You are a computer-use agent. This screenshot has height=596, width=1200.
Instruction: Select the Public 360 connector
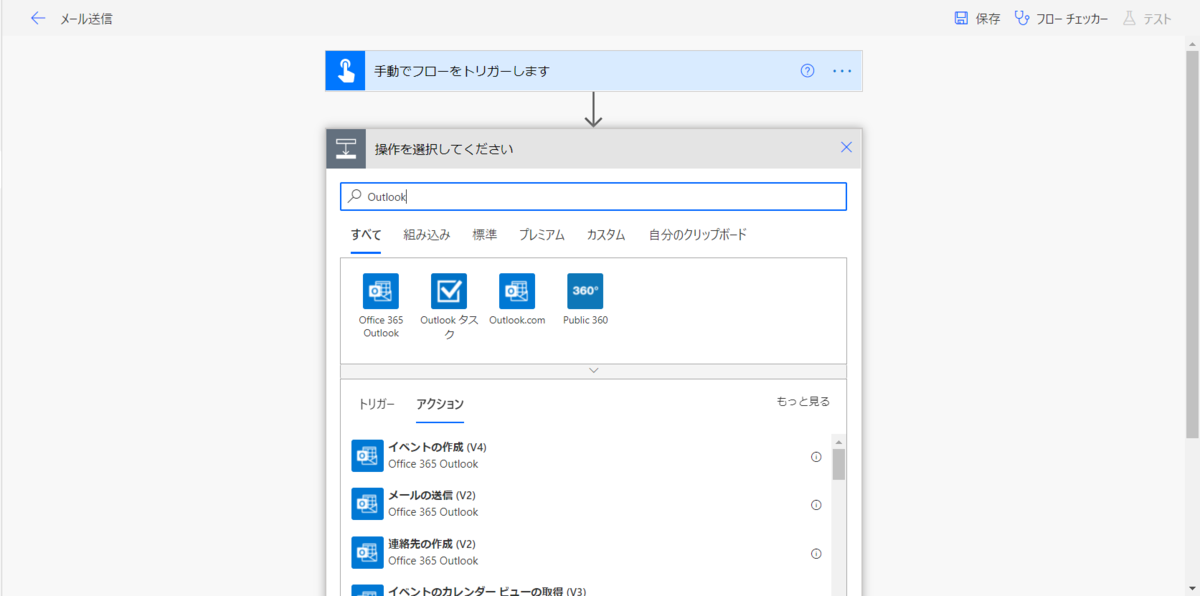coord(585,300)
